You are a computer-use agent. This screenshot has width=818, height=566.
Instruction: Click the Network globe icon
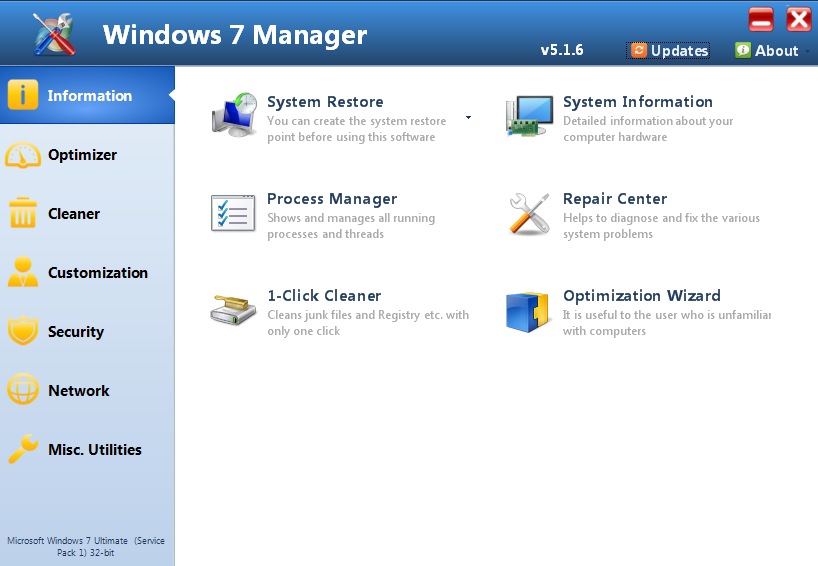(23, 391)
